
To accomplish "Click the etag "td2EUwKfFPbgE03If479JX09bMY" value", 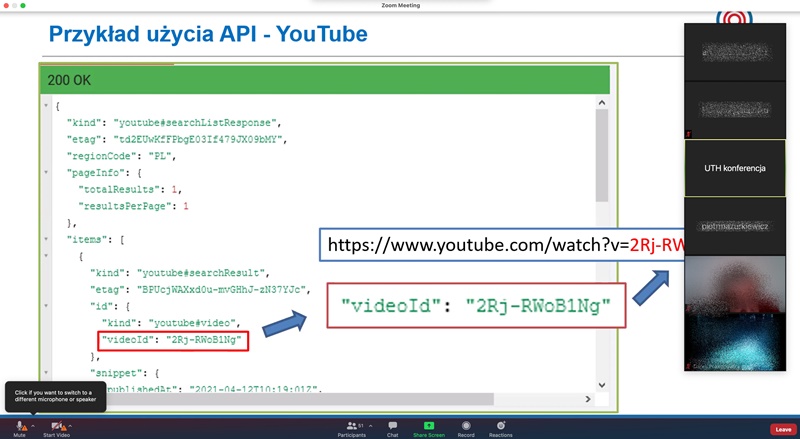I will [197, 139].
